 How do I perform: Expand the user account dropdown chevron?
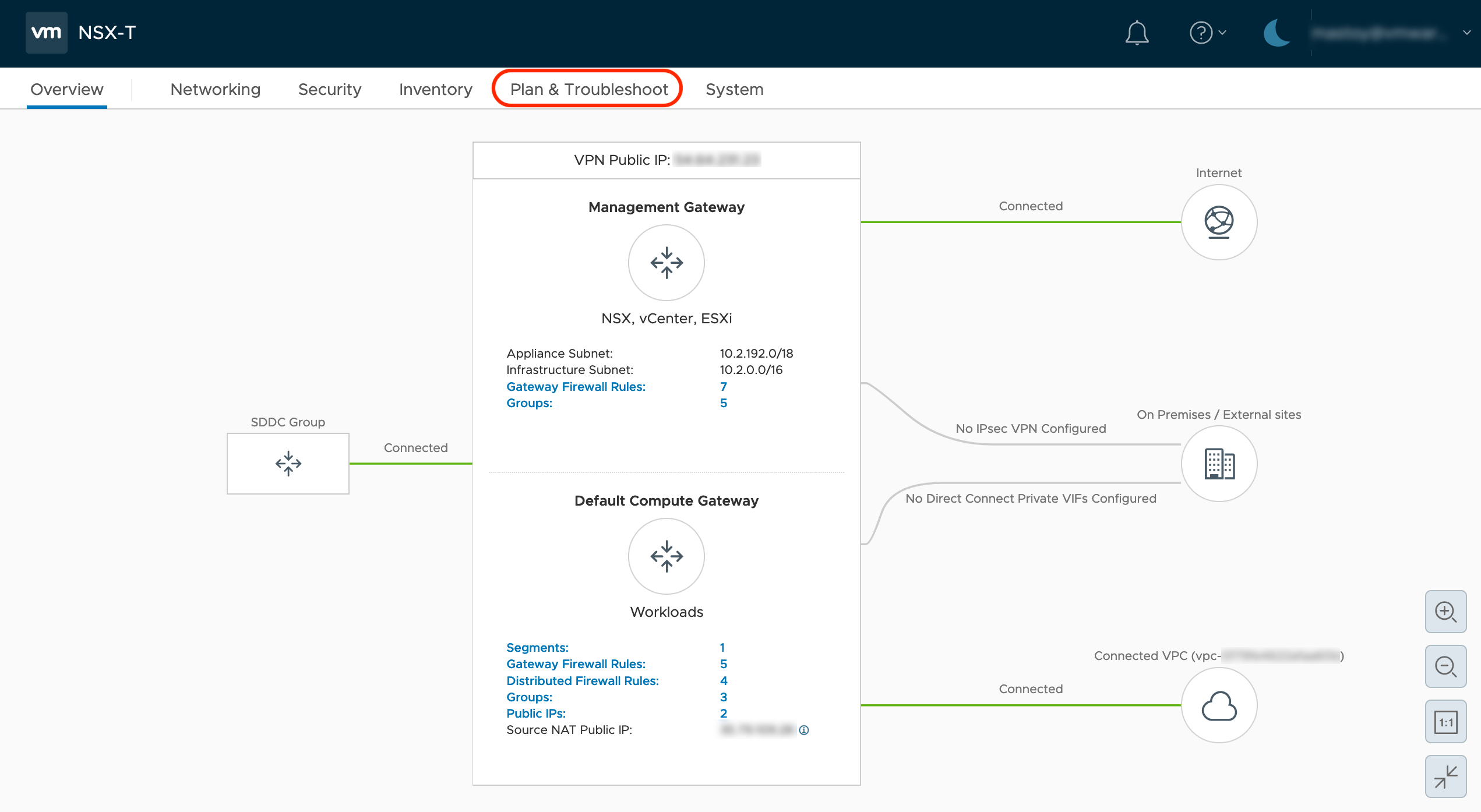pyautogui.click(x=1466, y=33)
